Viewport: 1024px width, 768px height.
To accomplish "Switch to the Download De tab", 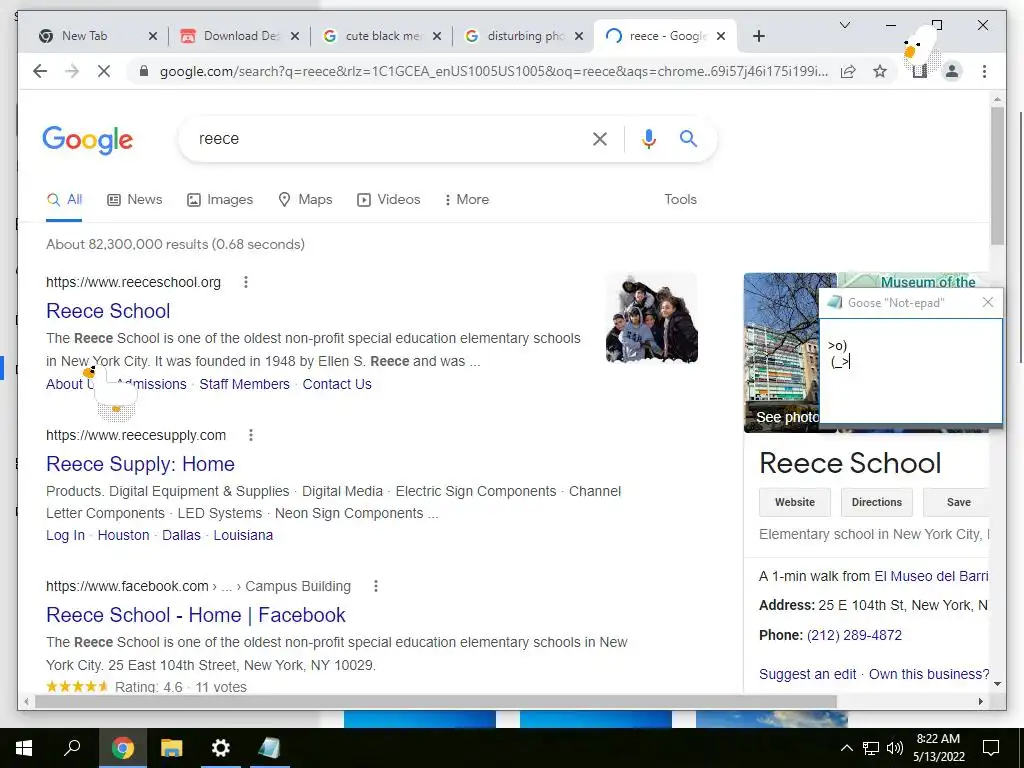I will 241,36.
